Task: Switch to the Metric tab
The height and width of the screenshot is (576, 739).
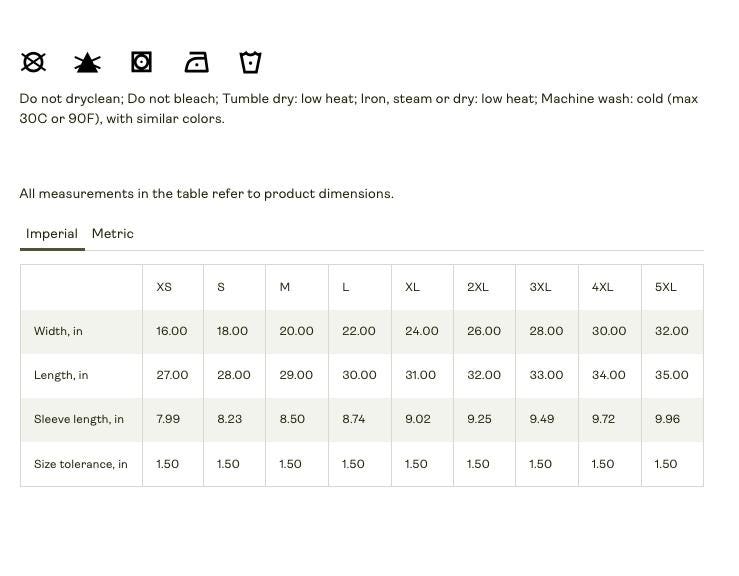Action: tap(113, 234)
